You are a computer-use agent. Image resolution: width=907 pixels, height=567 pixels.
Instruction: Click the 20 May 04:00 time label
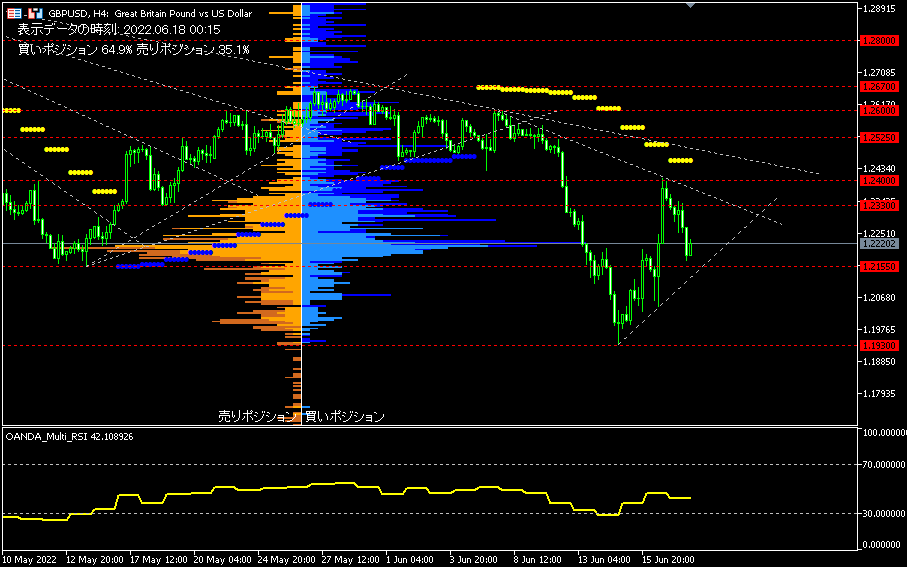[223, 560]
